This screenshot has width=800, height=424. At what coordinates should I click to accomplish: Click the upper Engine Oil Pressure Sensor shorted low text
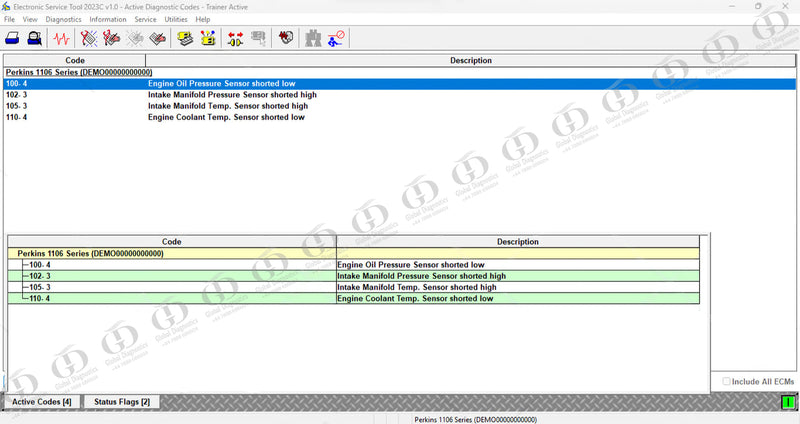221,84
